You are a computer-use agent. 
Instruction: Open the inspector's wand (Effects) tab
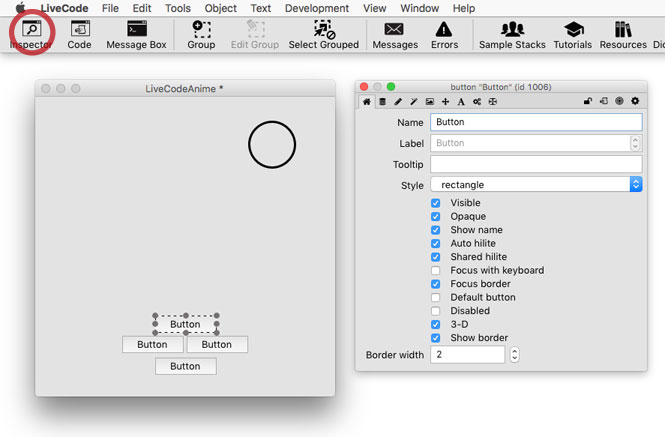tap(414, 101)
